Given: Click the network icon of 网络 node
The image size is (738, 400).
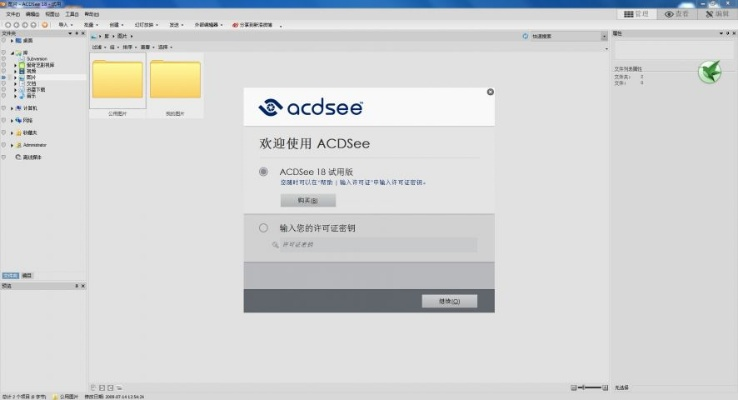Looking at the screenshot, I should (x=18, y=120).
